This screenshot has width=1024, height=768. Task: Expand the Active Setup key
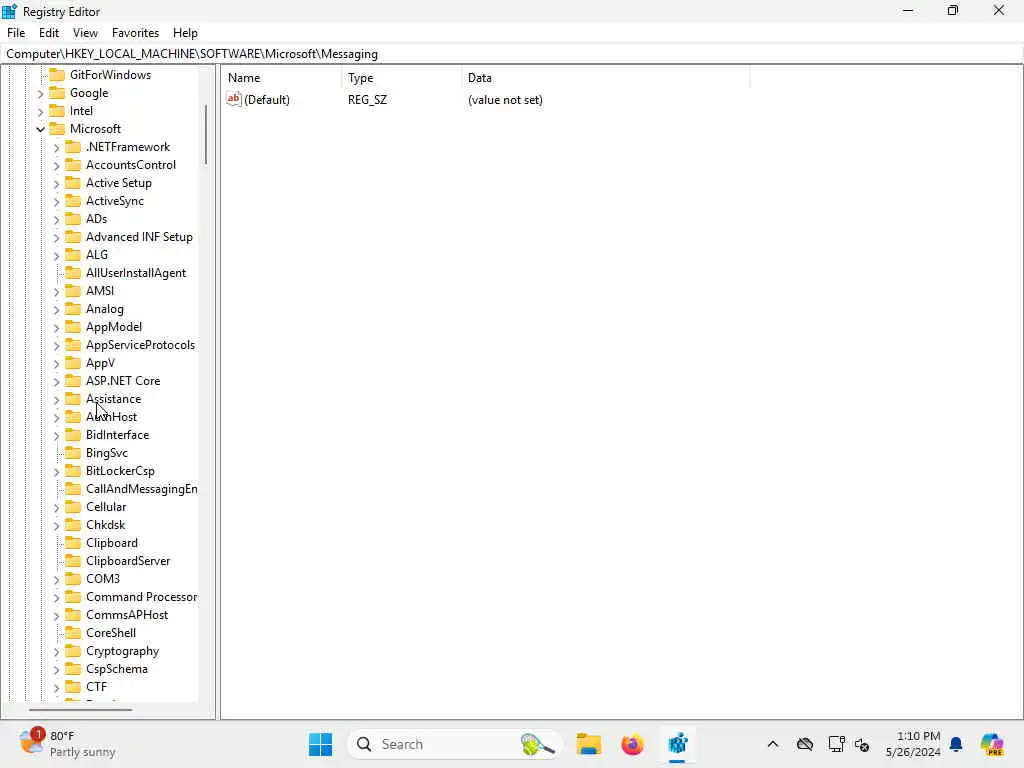tap(56, 184)
